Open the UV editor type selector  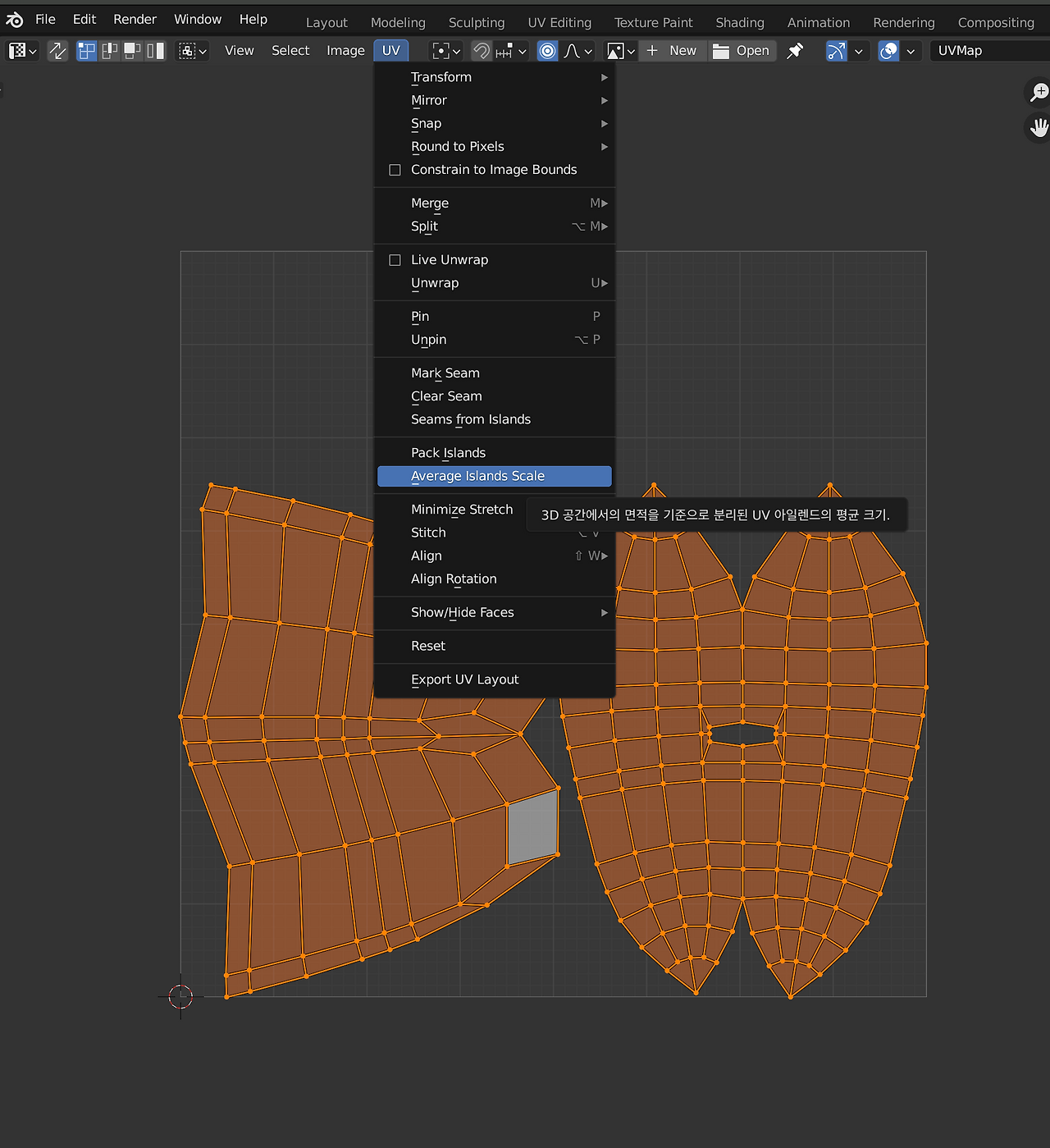click(x=23, y=51)
